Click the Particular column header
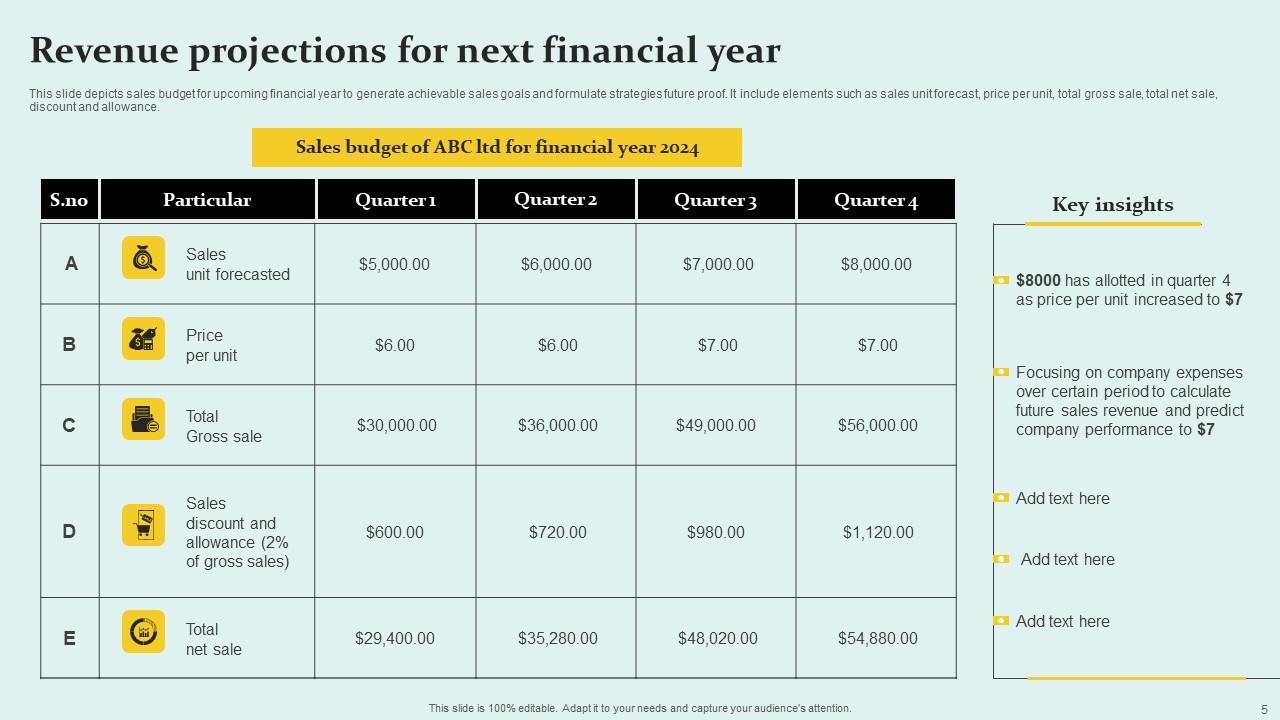 [x=207, y=200]
